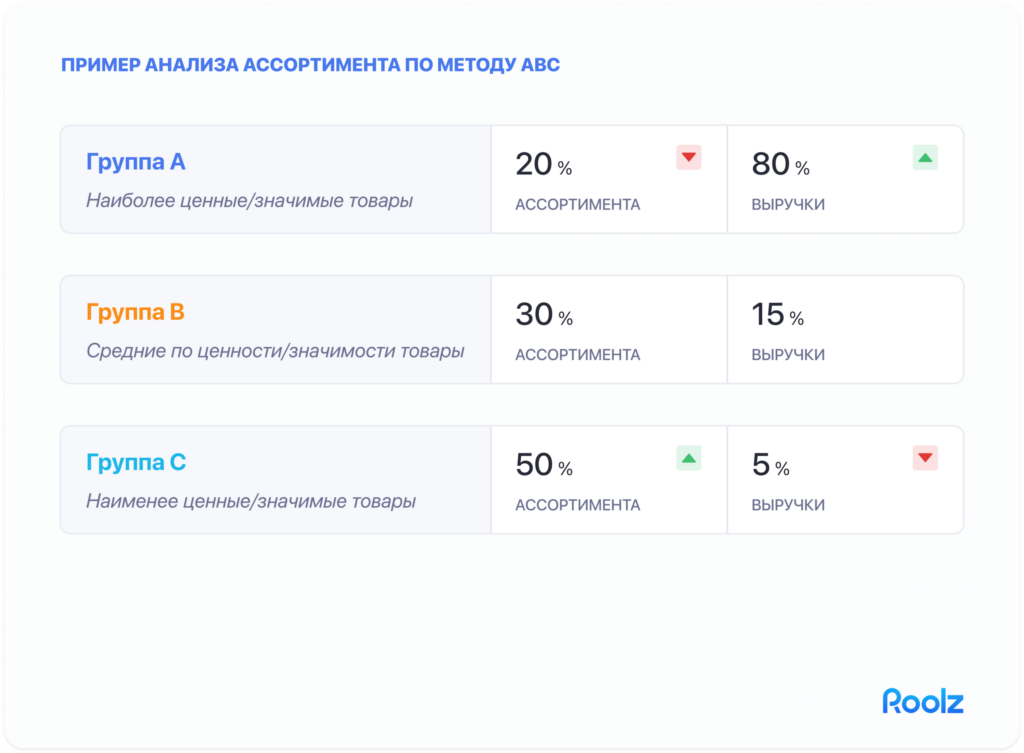
Task: Click the 15 % выручки value
Action: (777, 315)
